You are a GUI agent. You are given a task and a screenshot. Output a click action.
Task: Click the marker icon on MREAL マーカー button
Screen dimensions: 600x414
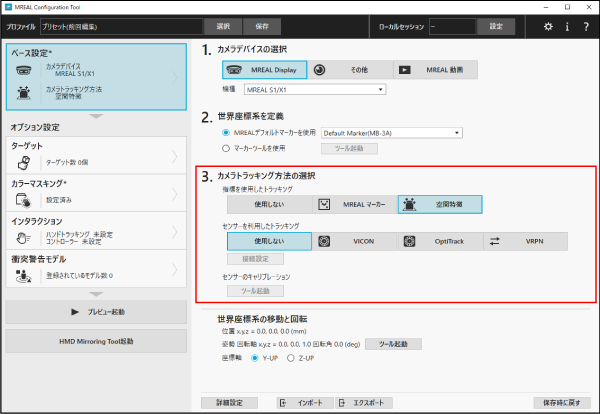(324, 204)
